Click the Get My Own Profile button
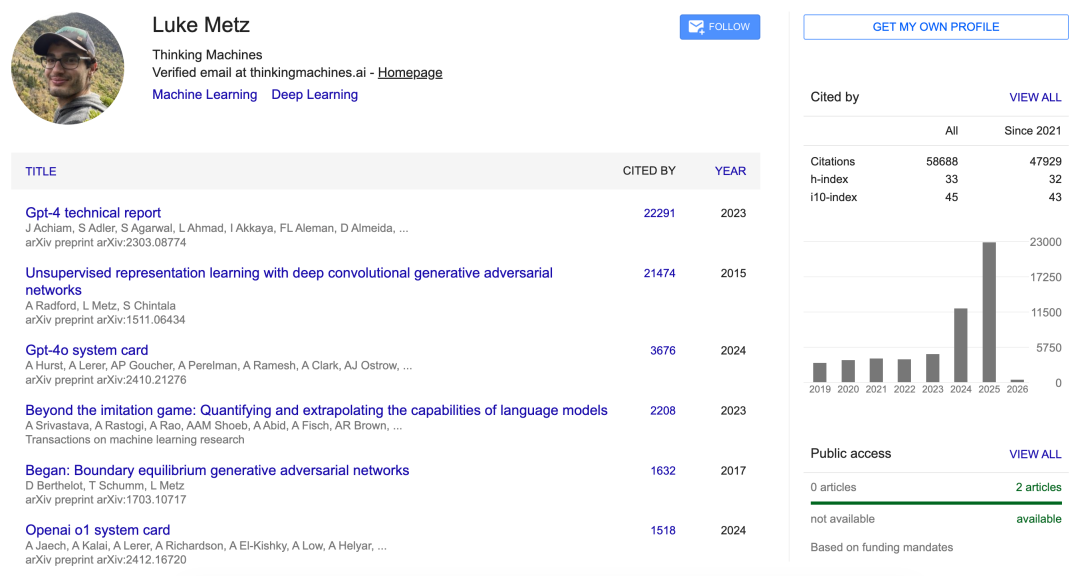 (935, 27)
